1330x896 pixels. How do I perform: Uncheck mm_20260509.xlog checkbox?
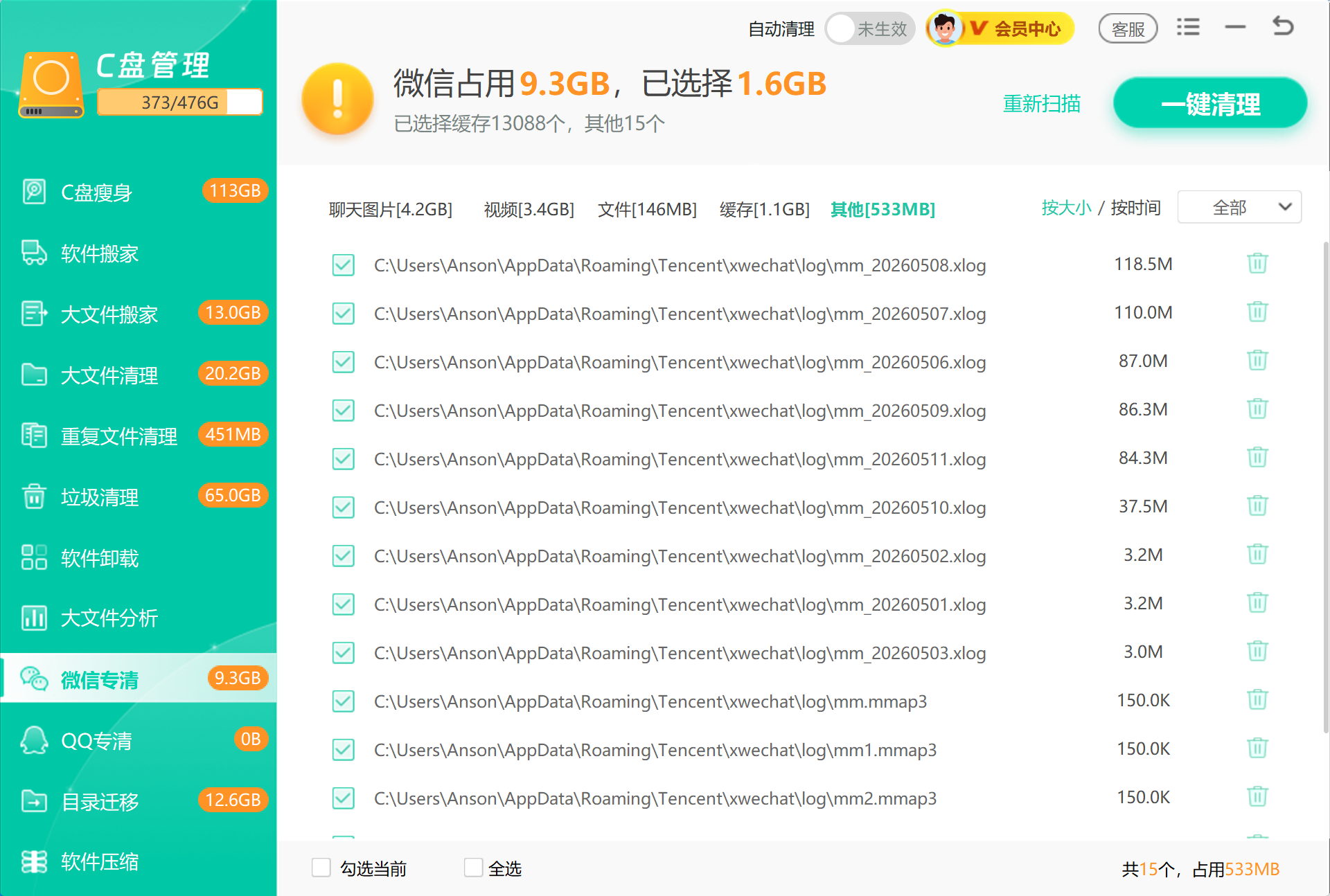pyautogui.click(x=344, y=411)
